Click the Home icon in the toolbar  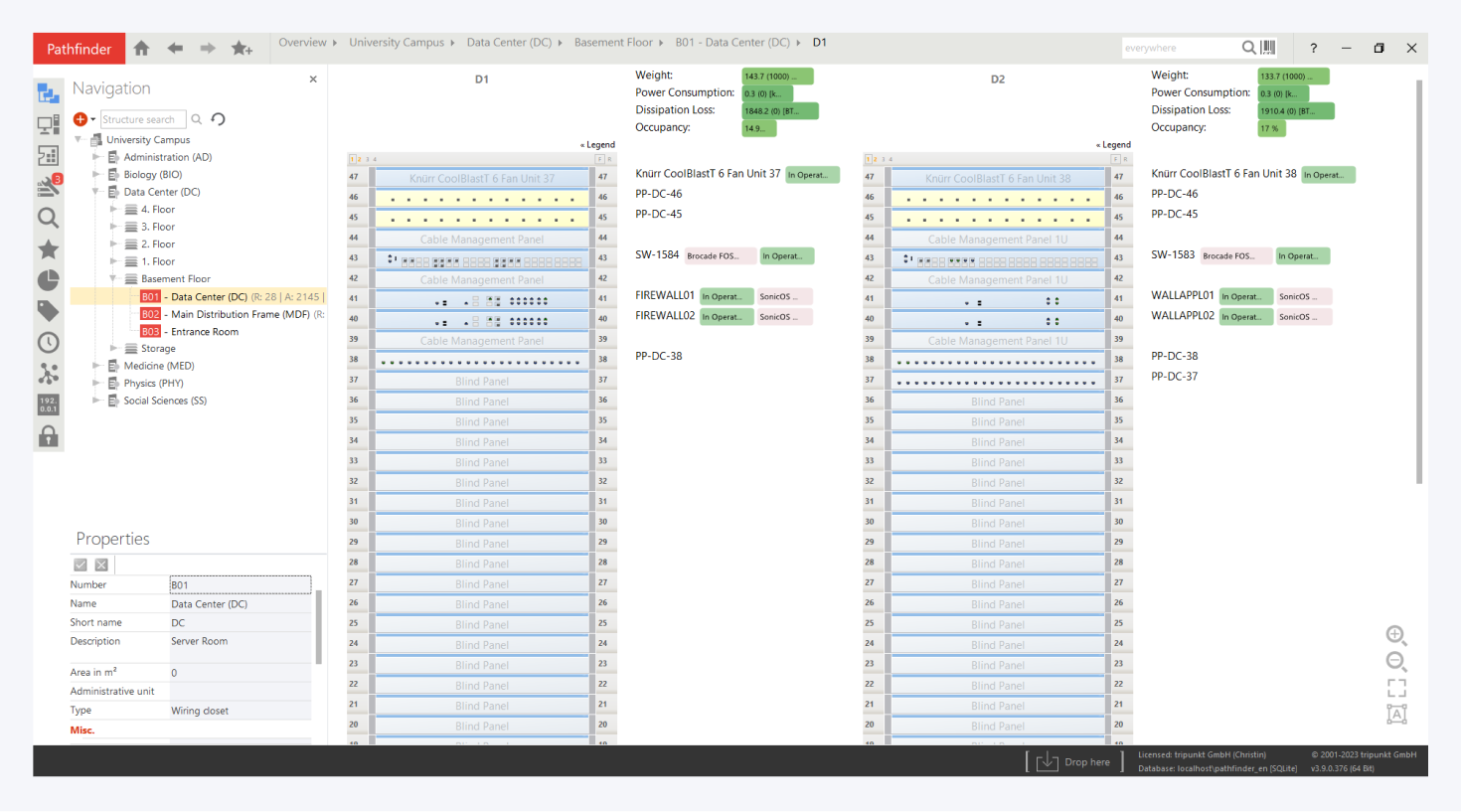point(141,48)
